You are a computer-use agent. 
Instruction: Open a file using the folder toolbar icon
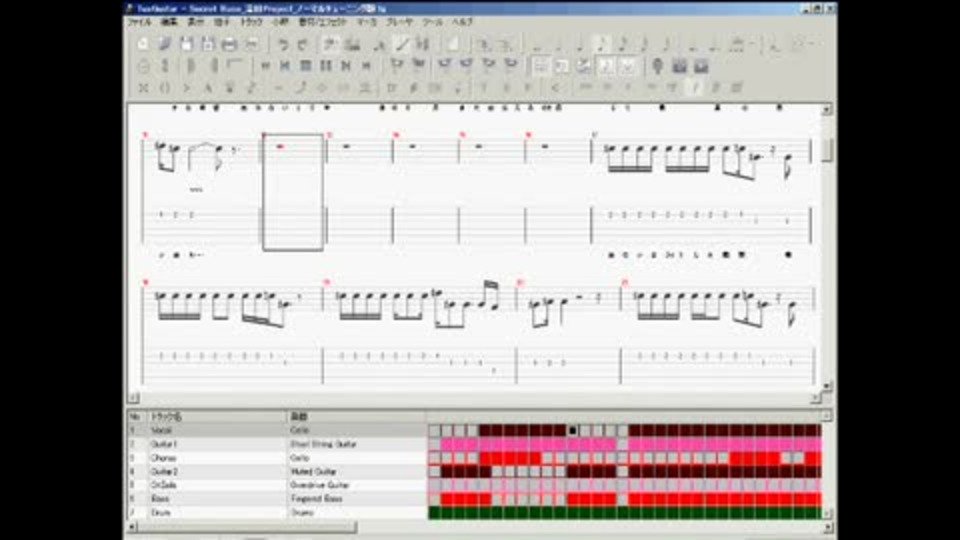pos(165,44)
